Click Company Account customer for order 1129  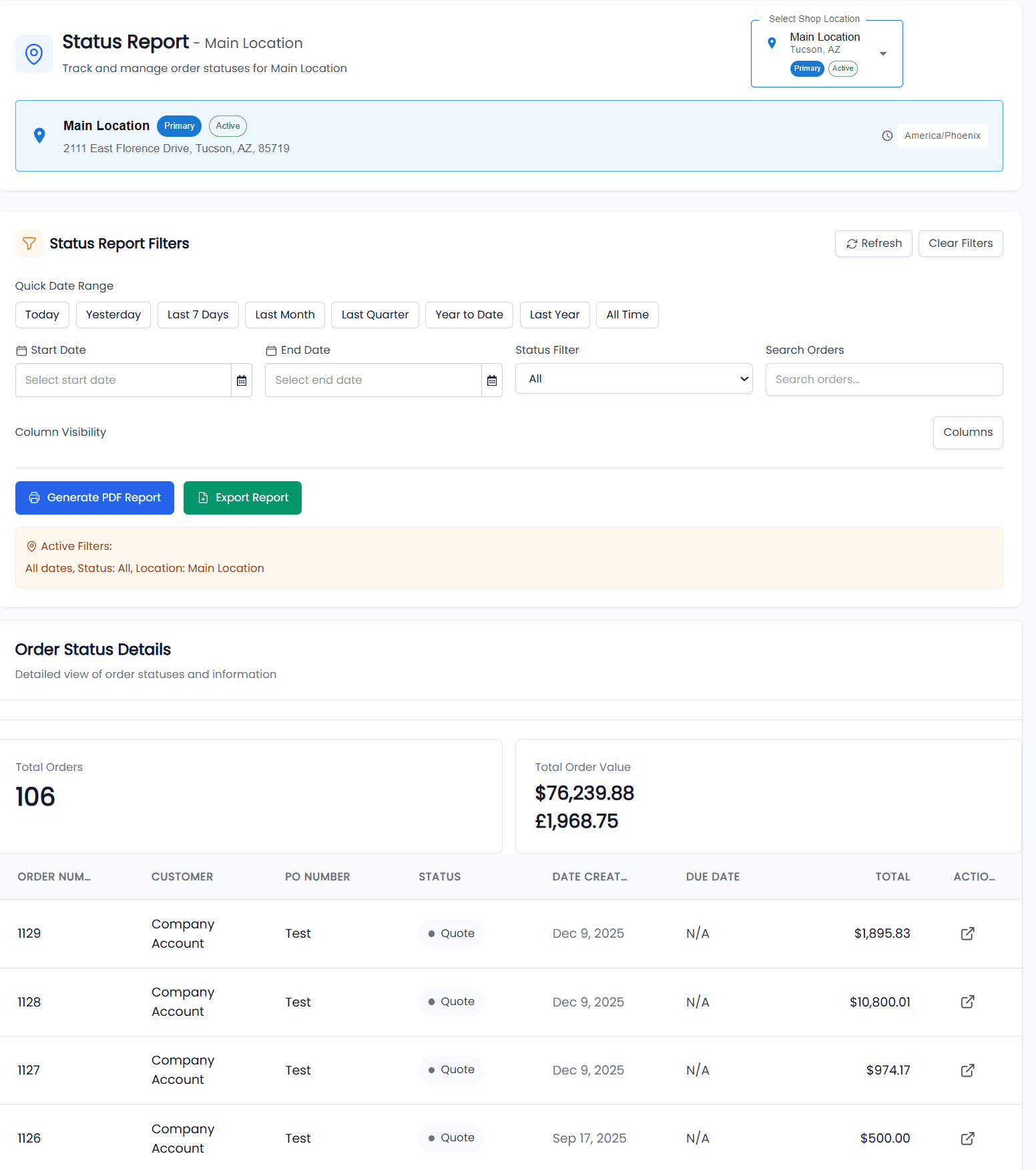click(183, 934)
